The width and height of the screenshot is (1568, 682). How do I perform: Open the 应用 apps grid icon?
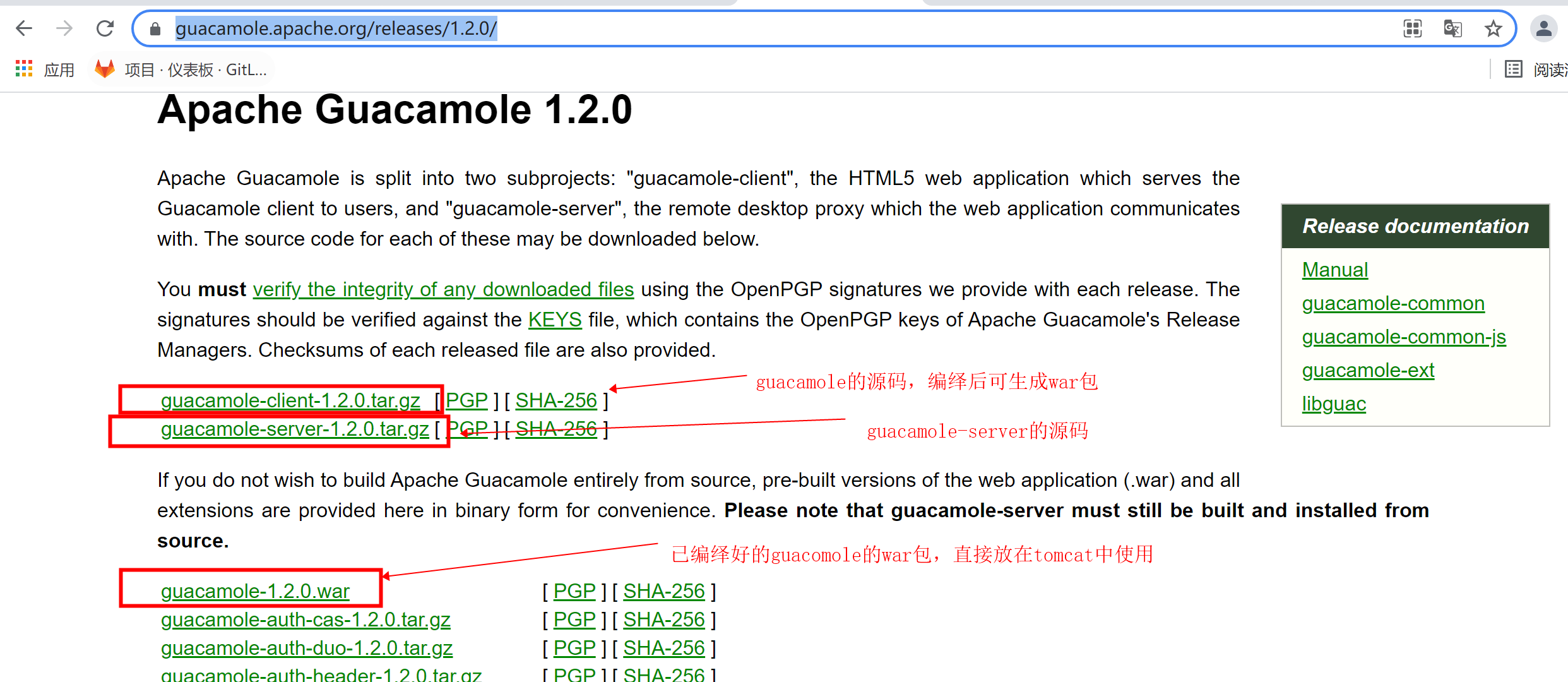(x=23, y=69)
